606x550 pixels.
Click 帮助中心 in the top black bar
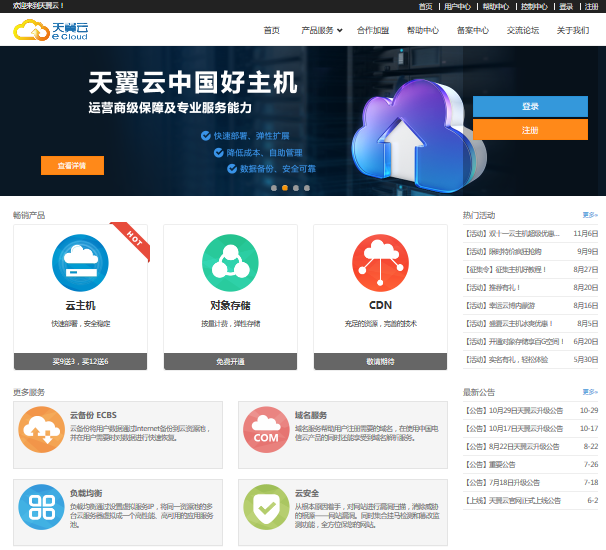point(496,6)
